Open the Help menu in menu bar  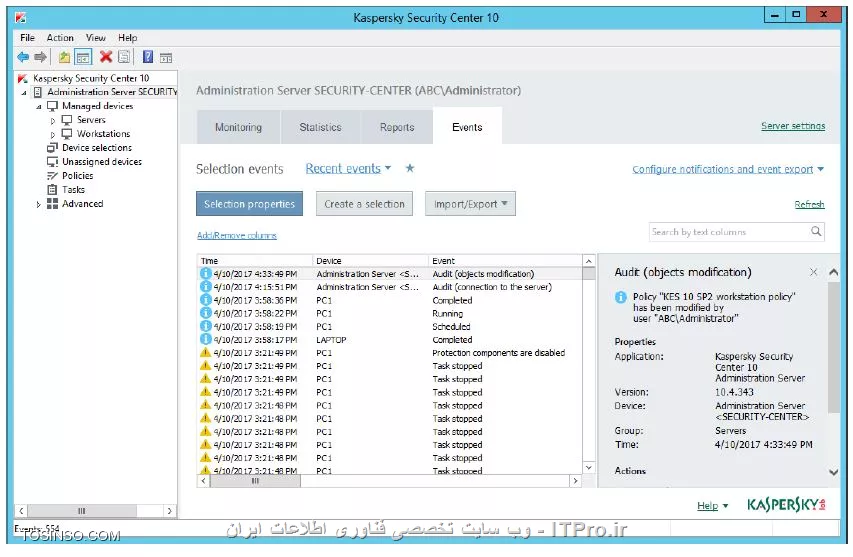[x=127, y=38]
